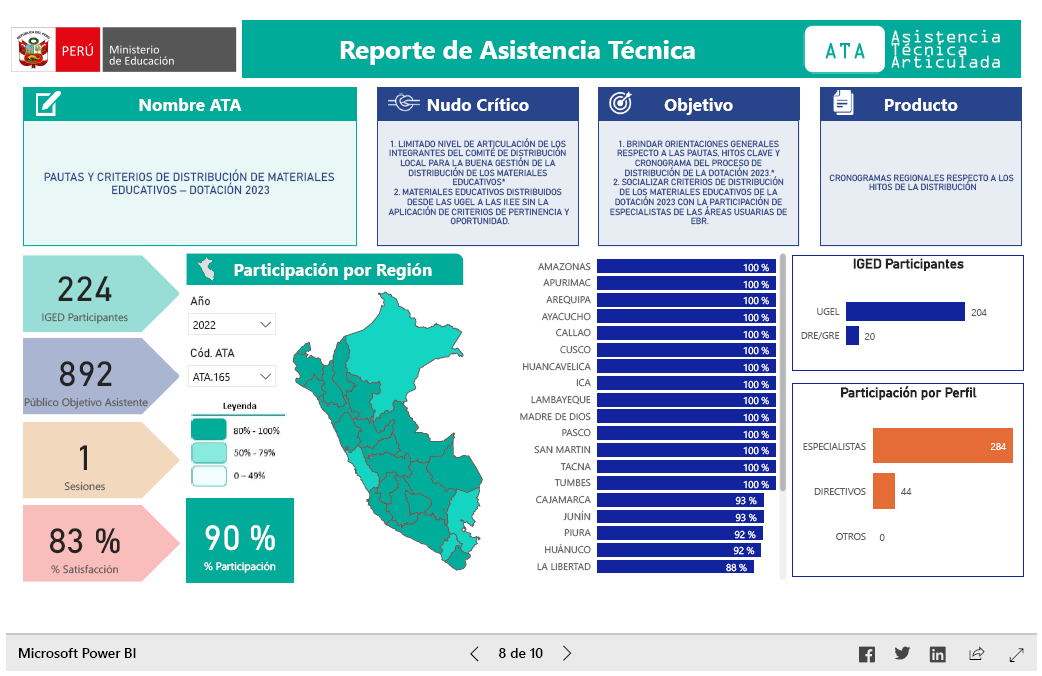Click the 'IGED Participantes' chart title

pyautogui.click(x=908, y=264)
